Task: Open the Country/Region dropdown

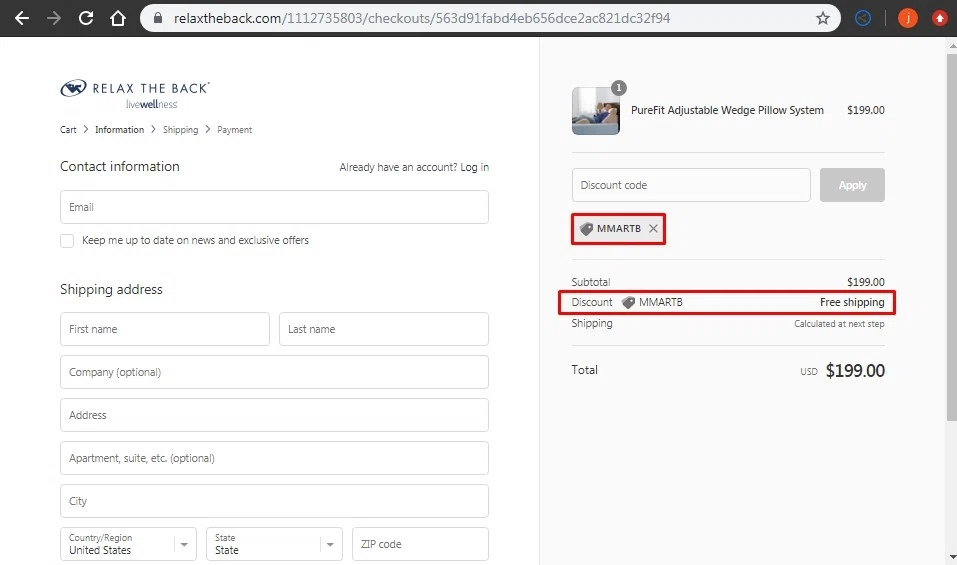Action: coord(128,544)
